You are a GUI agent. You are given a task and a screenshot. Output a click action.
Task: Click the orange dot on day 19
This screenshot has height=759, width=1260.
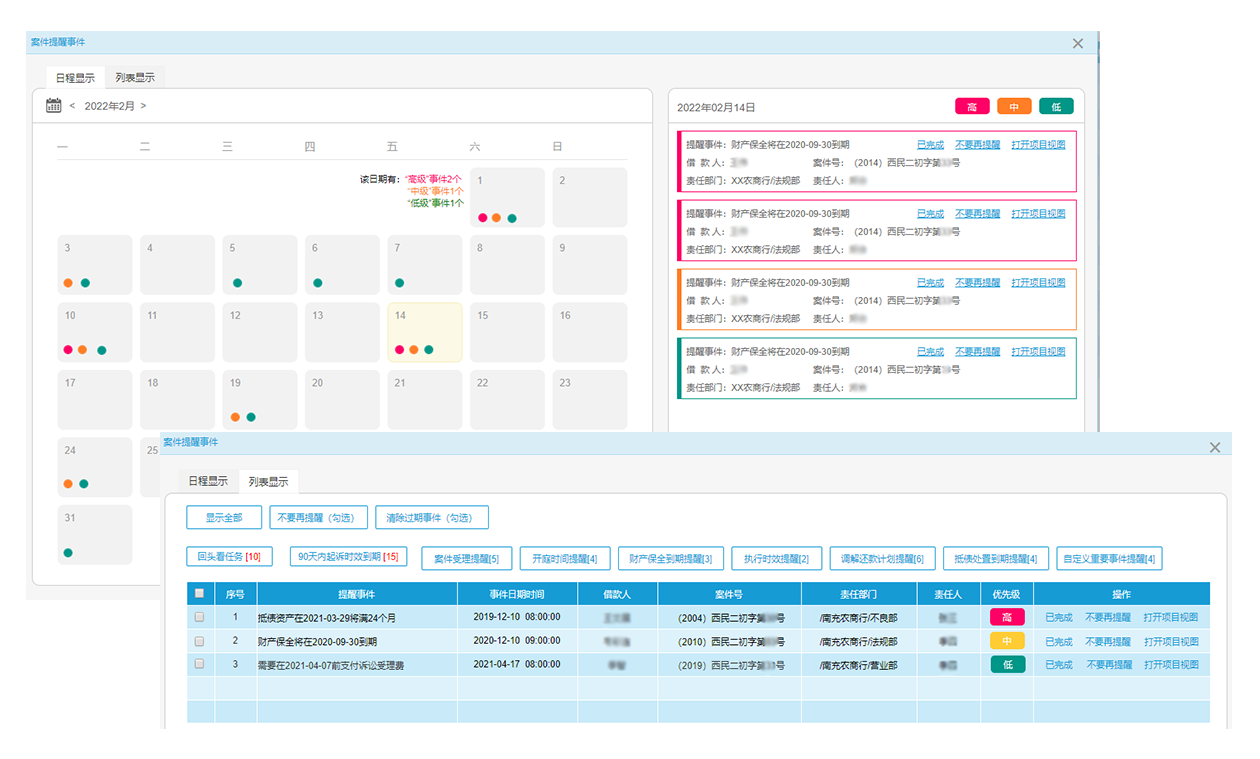coord(235,417)
